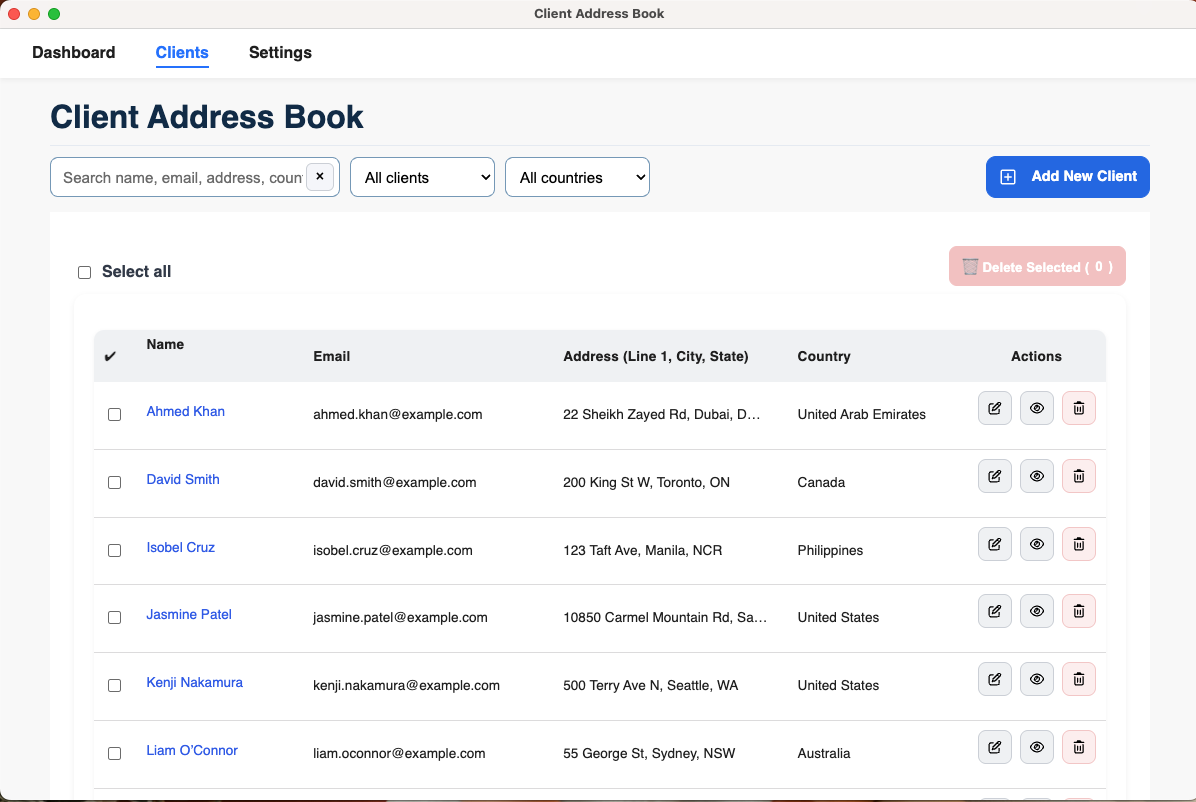Delete Ahmed Khan using trash icon
This screenshot has width=1196, height=802.
tap(1078, 408)
